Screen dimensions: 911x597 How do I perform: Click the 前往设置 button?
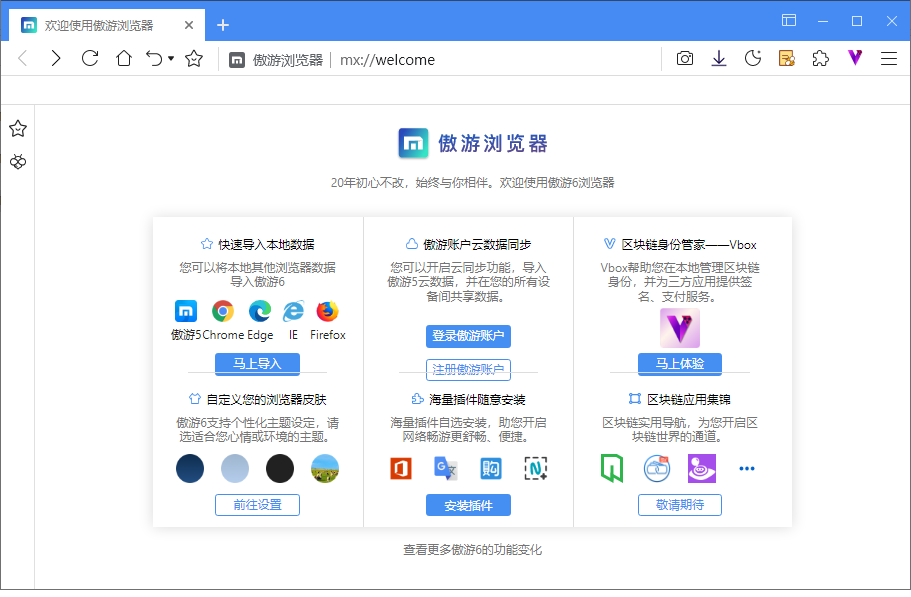point(257,505)
